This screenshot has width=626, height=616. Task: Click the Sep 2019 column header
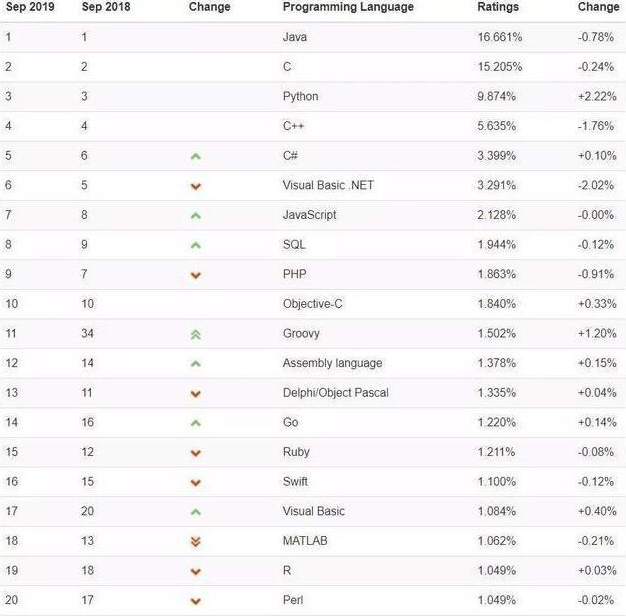coord(30,7)
